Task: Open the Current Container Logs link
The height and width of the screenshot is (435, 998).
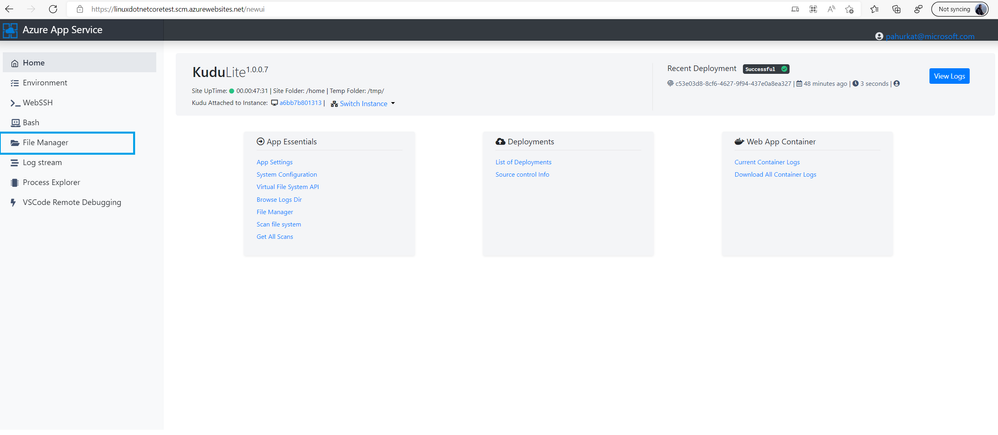Action: 767,162
